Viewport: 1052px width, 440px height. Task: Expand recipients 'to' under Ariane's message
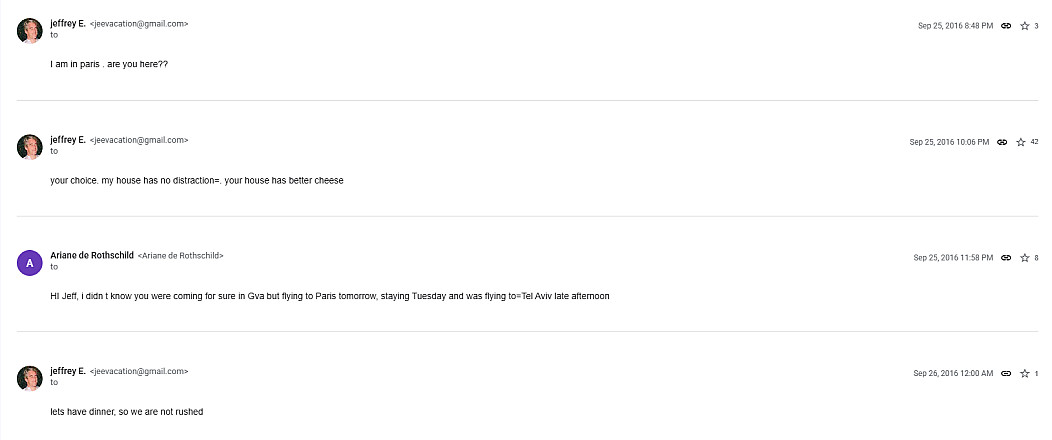pyautogui.click(x=54, y=267)
